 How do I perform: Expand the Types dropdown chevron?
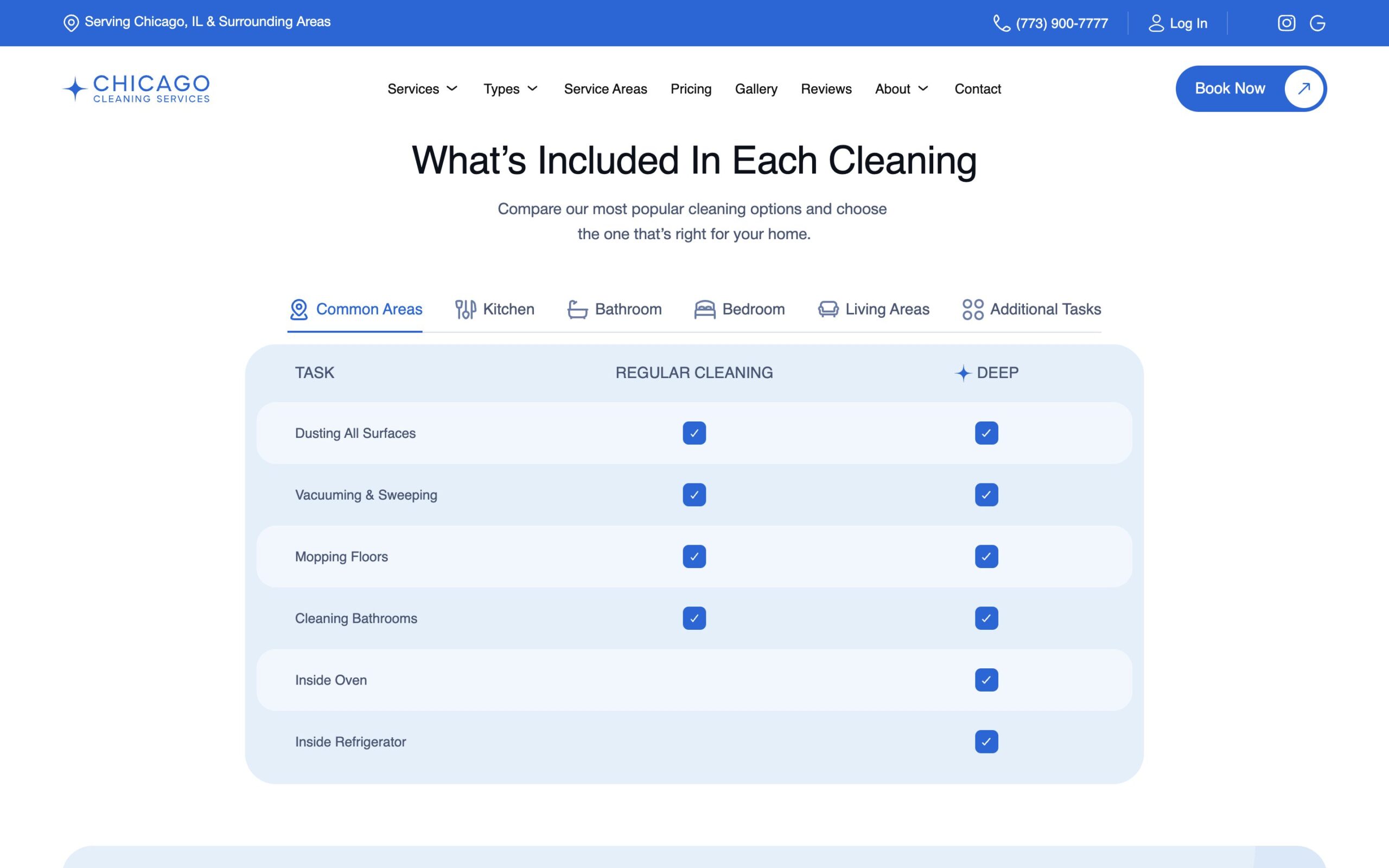click(x=533, y=88)
